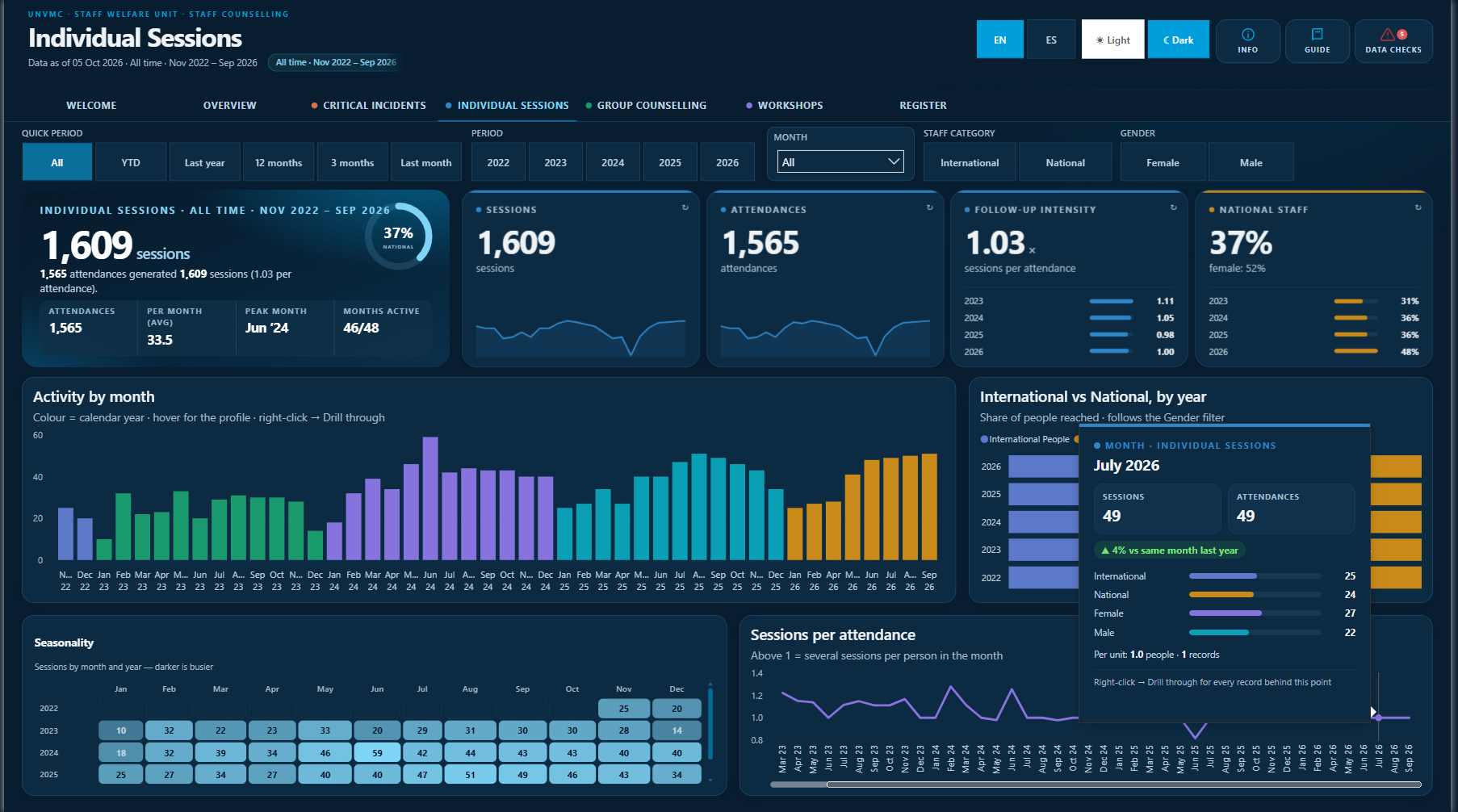This screenshot has height=812, width=1458.
Task: Set language to EN
Action: pos(1000,40)
